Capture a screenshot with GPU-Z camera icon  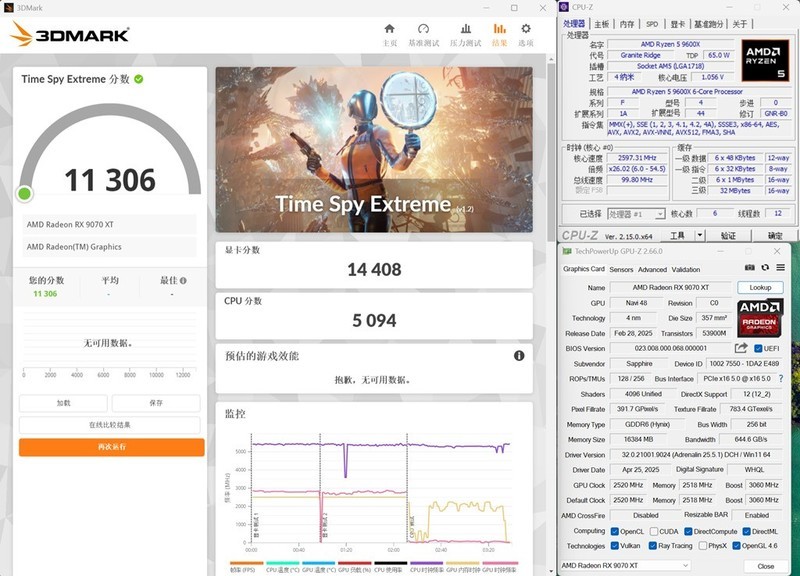tap(750, 268)
